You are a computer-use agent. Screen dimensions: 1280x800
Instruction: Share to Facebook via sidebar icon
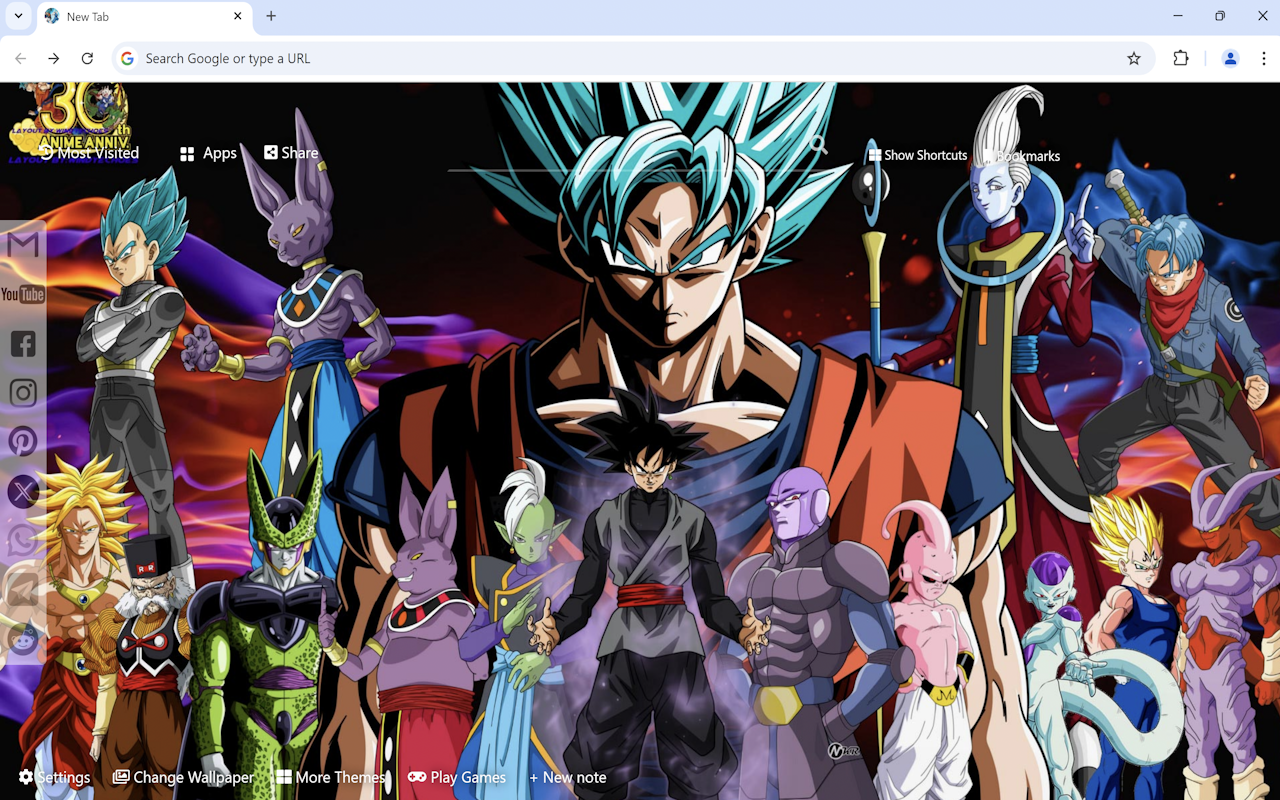click(x=22, y=344)
